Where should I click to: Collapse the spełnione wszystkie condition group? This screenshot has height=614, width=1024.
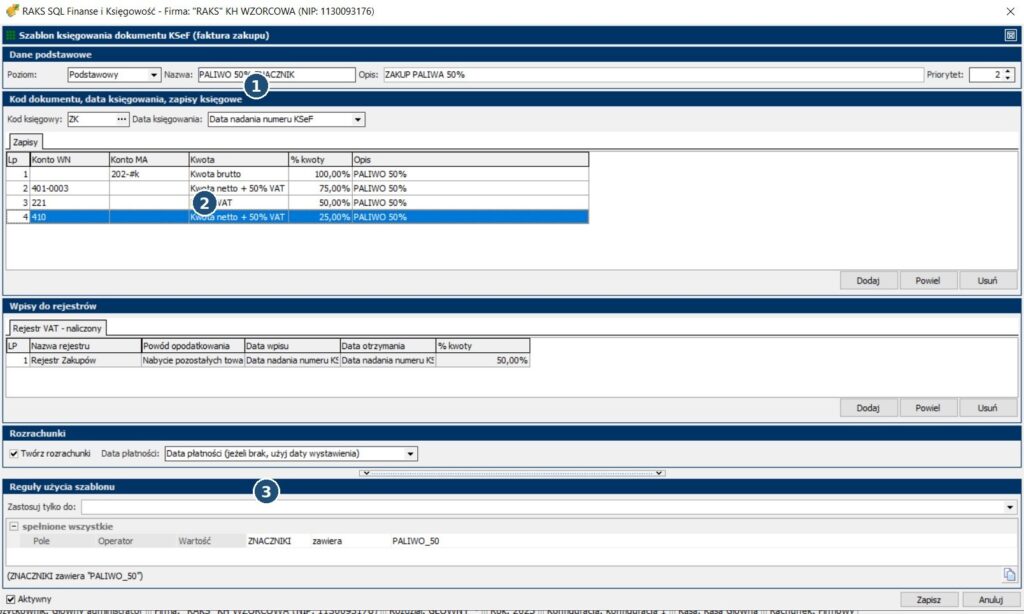click(14, 526)
